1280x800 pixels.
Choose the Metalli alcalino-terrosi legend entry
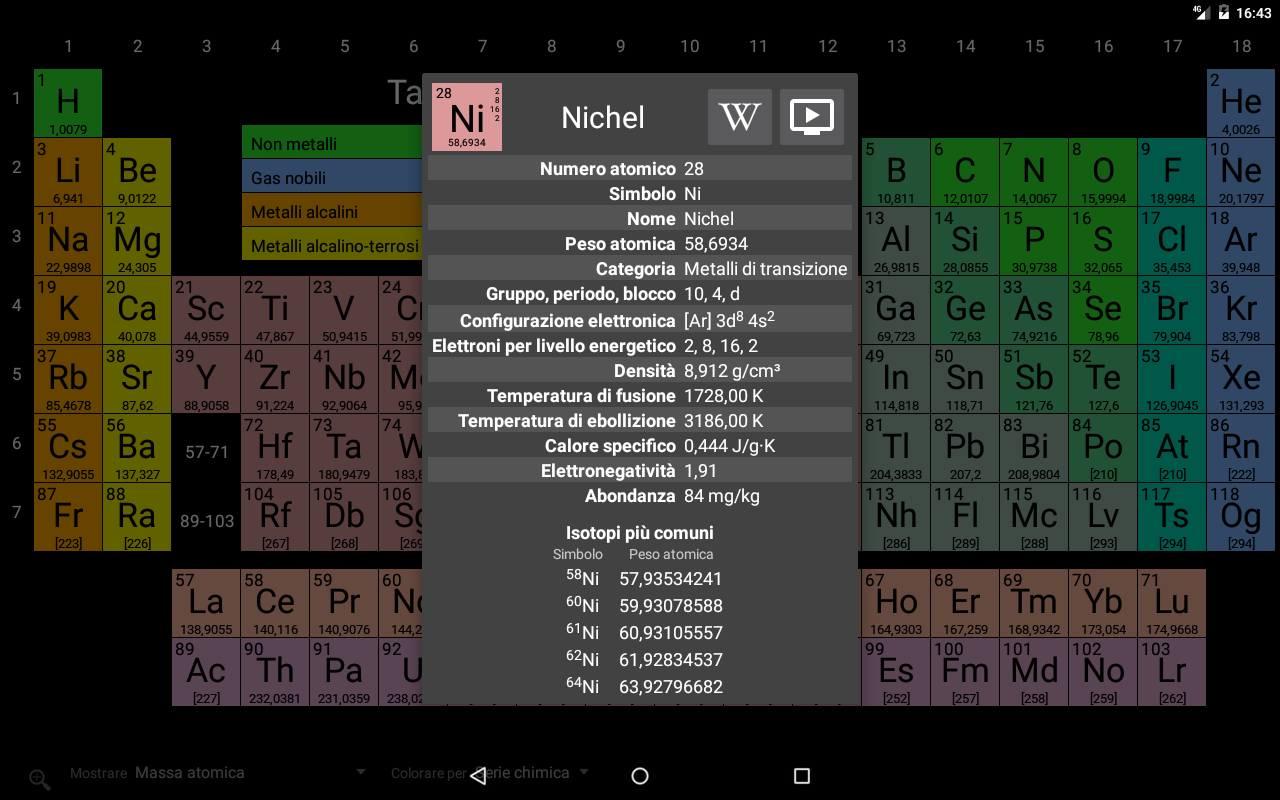(332, 246)
